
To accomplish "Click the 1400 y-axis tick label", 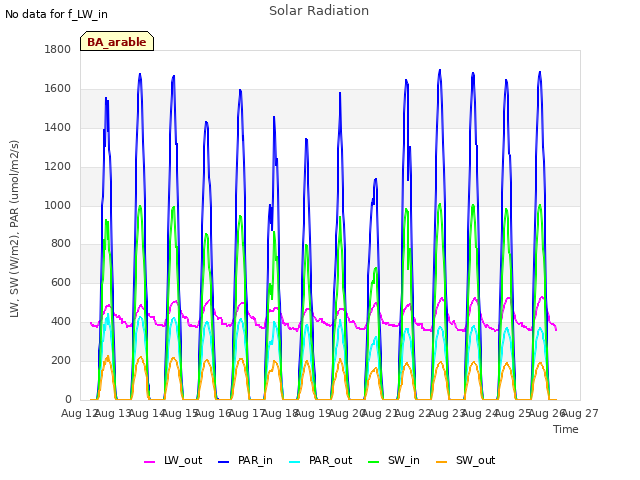I will (x=58, y=127).
